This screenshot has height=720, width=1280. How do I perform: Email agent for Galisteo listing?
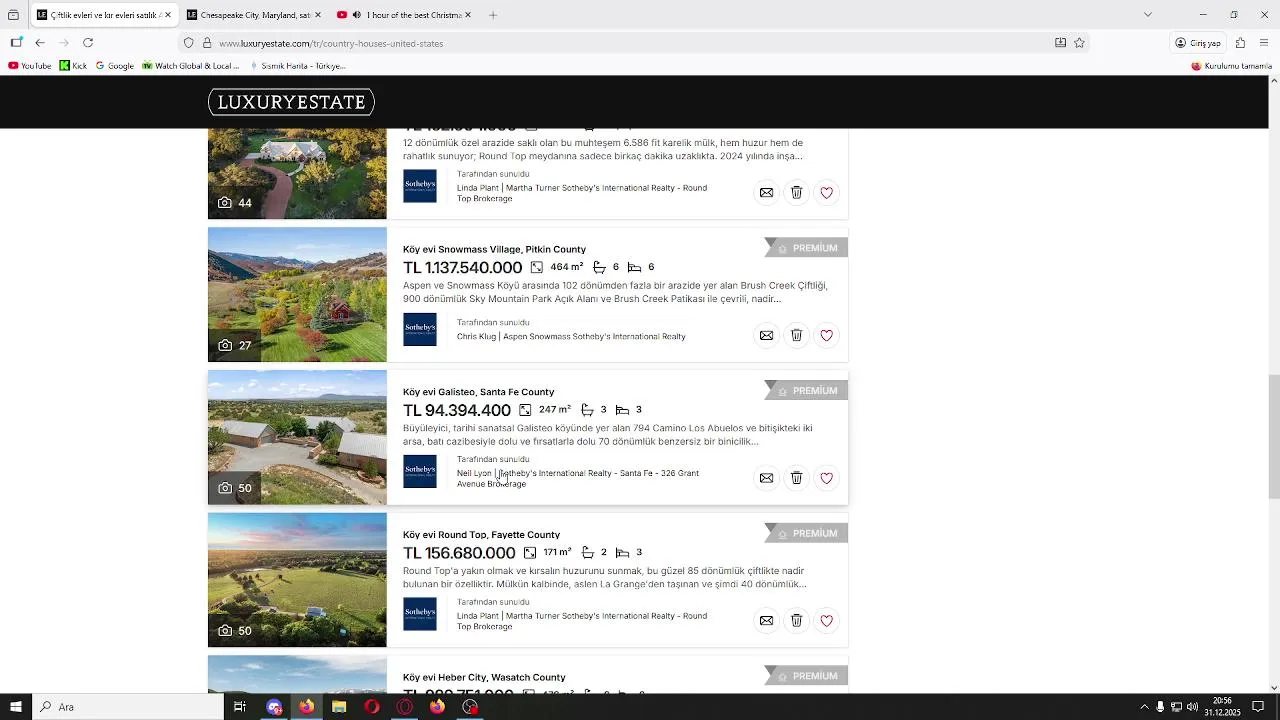pyautogui.click(x=766, y=478)
